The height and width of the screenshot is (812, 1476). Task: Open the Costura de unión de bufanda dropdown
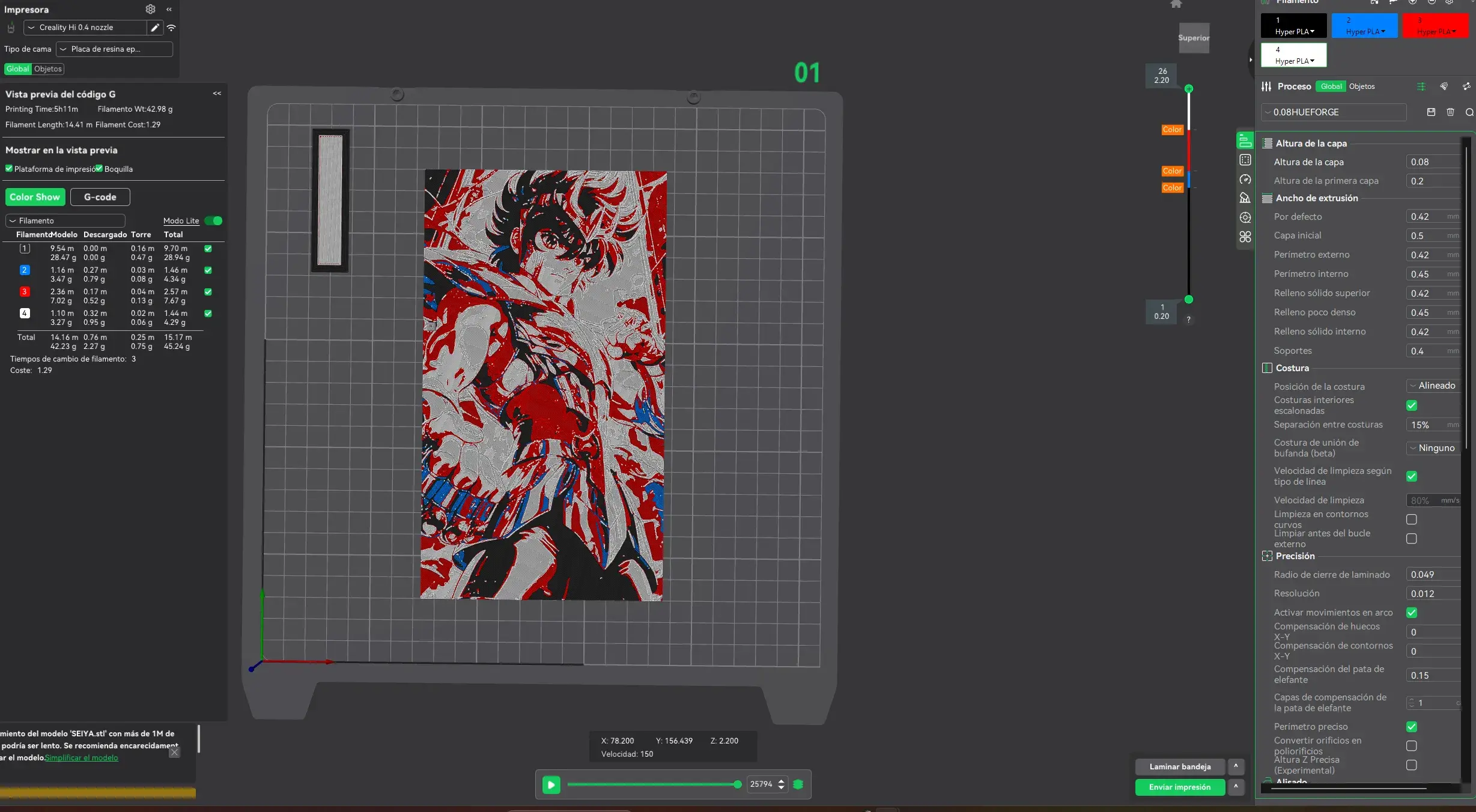point(1433,448)
